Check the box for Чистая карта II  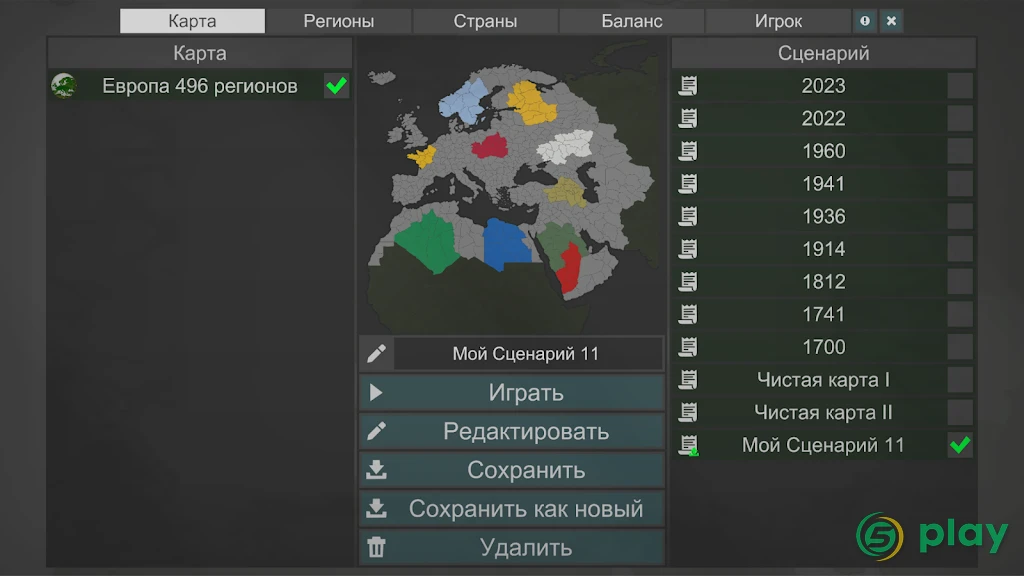pos(960,412)
